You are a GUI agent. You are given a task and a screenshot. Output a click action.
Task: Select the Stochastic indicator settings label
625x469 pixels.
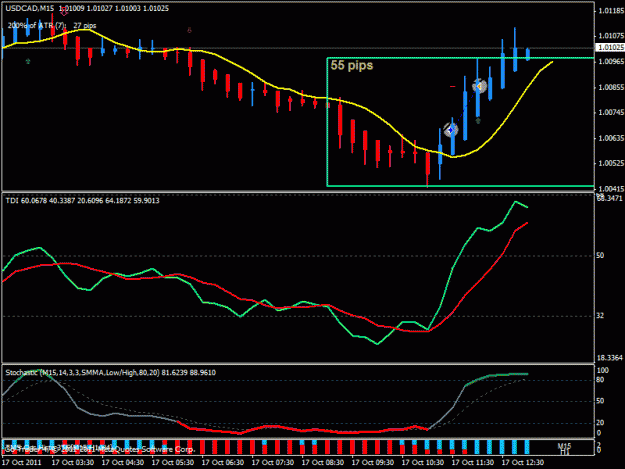click(110, 373)
